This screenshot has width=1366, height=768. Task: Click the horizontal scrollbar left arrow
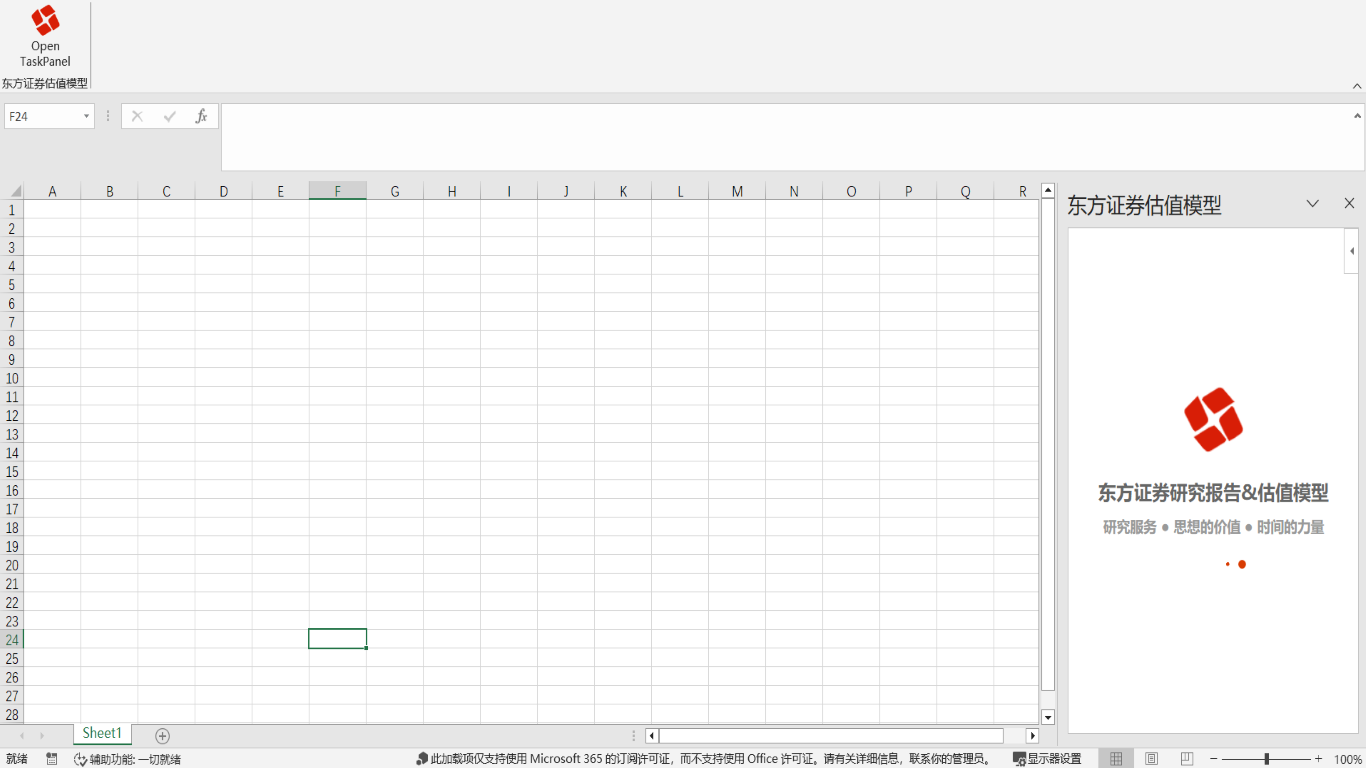(x=652, y=736)
